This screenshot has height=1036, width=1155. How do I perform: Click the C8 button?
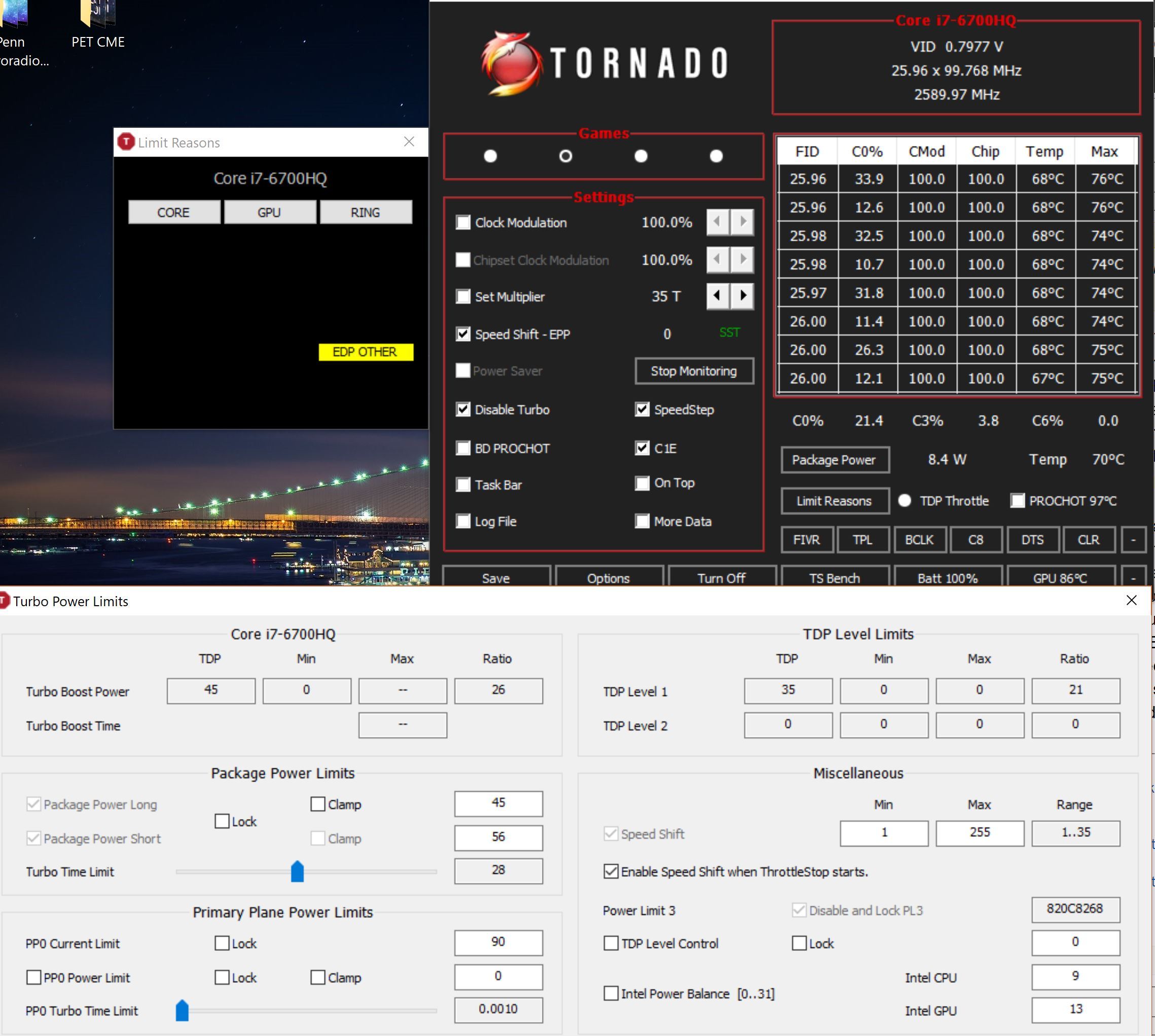[976, 540]
